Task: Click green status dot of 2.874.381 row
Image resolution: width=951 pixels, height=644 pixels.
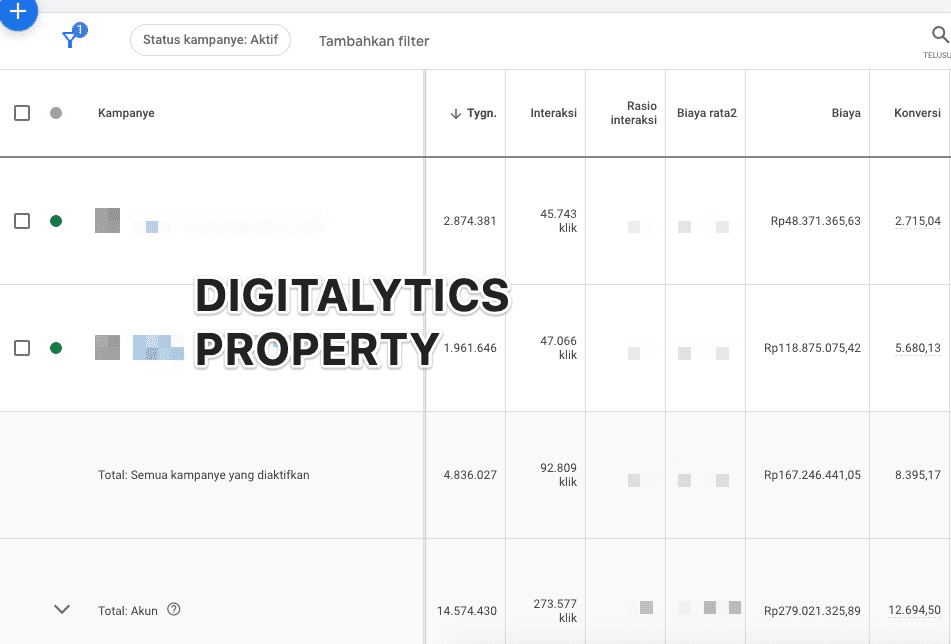Action: coord(56,221)
